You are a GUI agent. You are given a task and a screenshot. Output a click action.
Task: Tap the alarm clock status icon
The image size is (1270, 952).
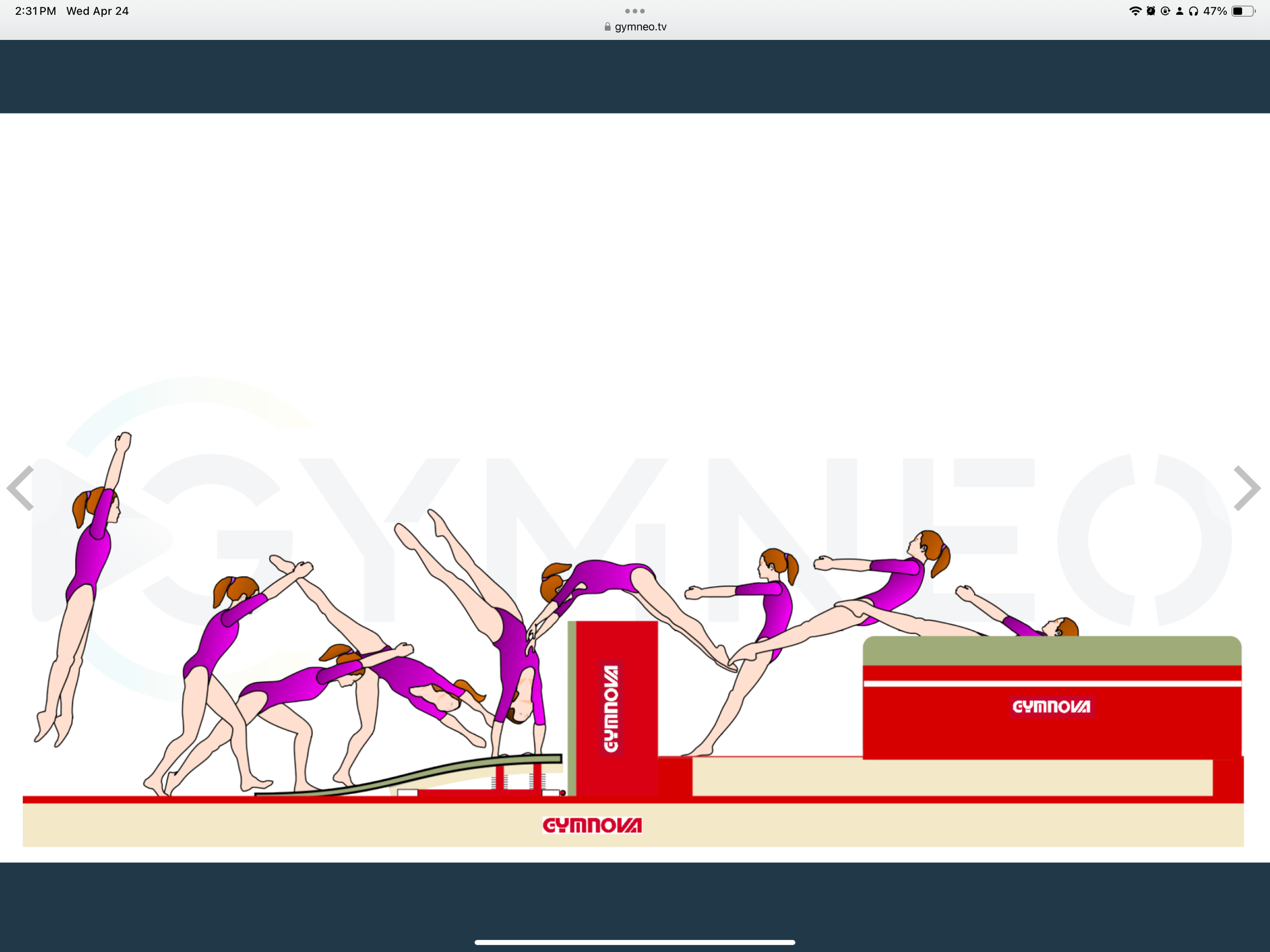[x=1151, y=11]
